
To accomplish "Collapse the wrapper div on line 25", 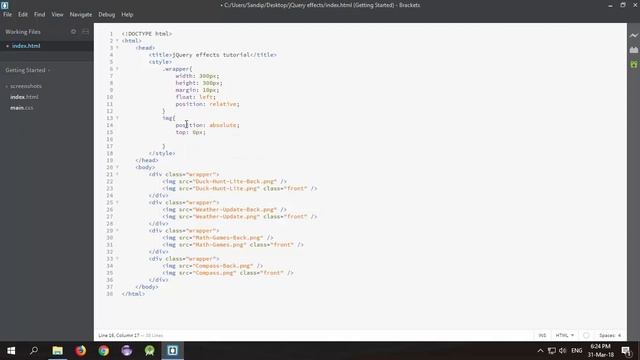I will [x=117, y=202].
